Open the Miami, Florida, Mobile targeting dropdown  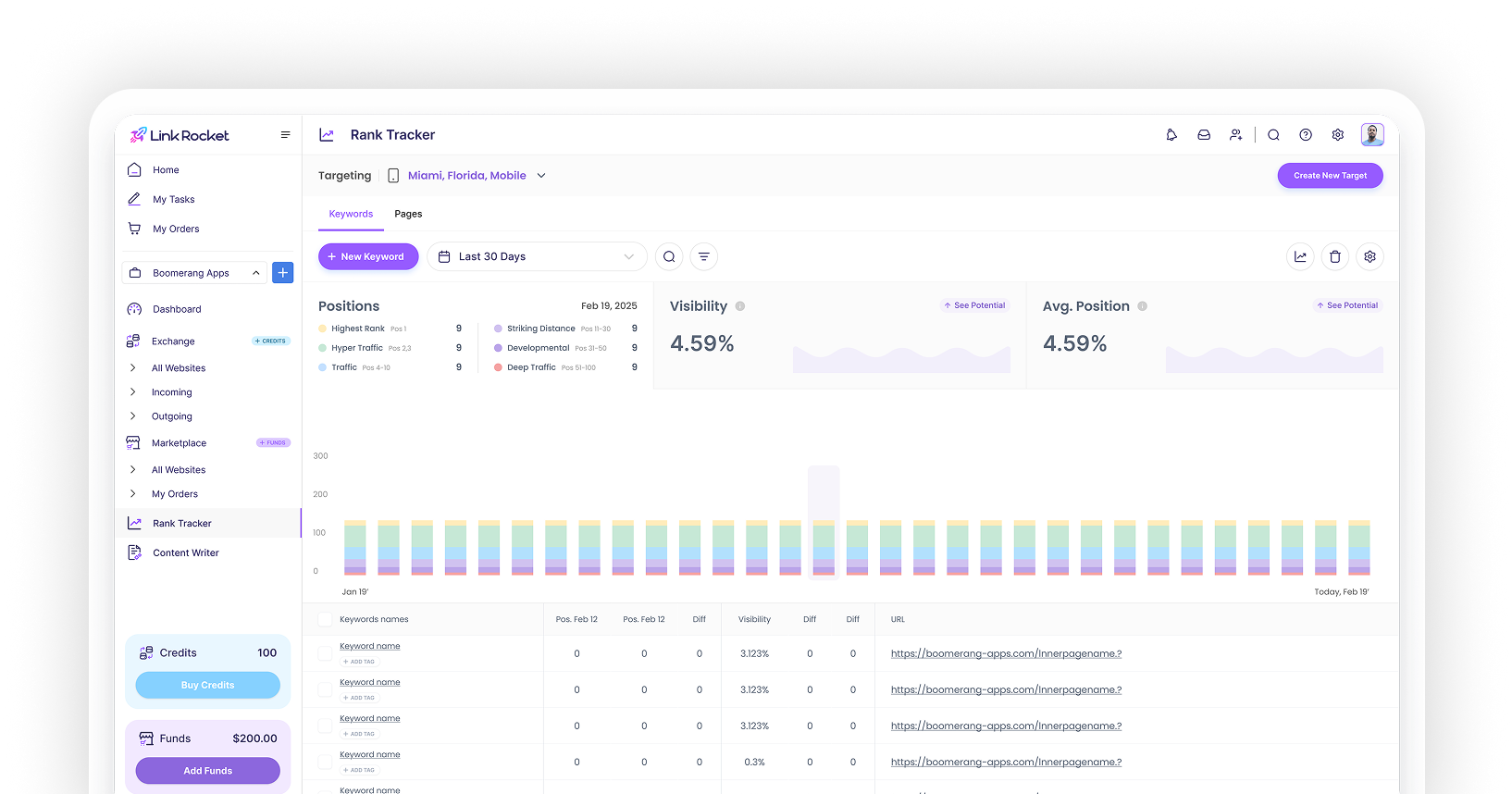(477, 176)
